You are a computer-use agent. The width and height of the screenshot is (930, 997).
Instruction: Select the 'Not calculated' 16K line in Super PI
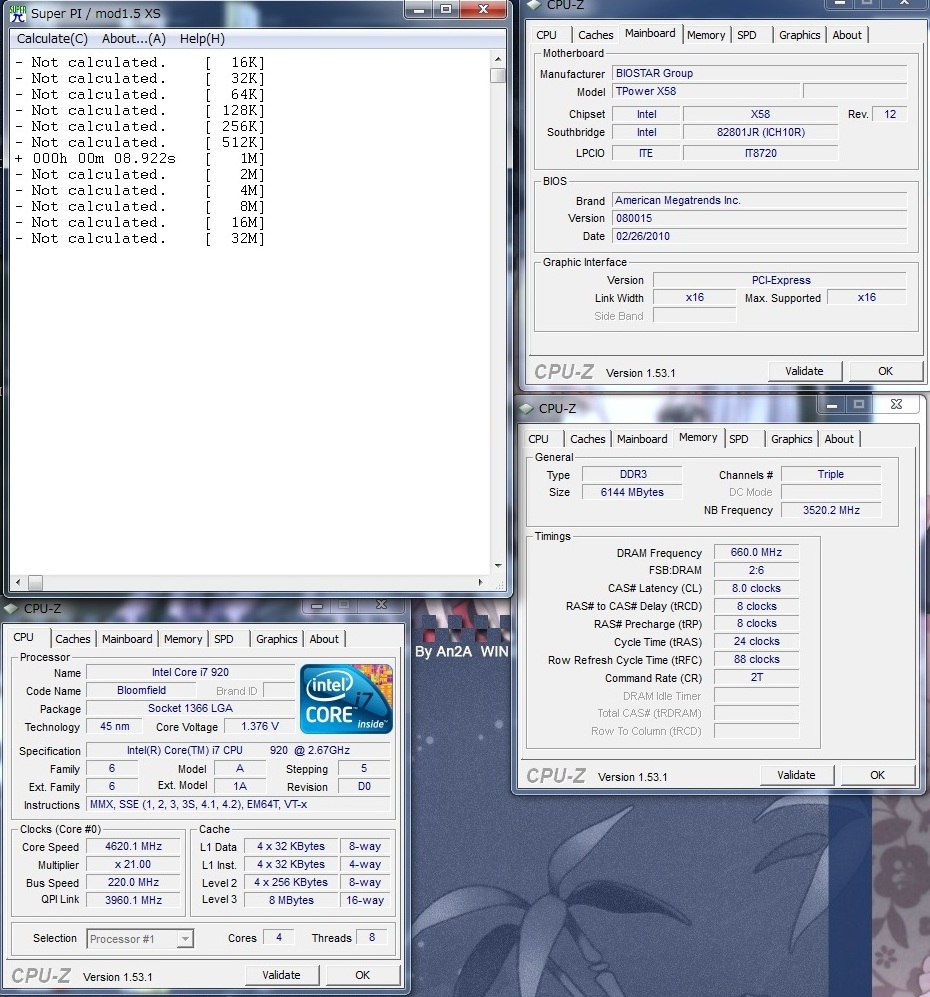point(140,62)
